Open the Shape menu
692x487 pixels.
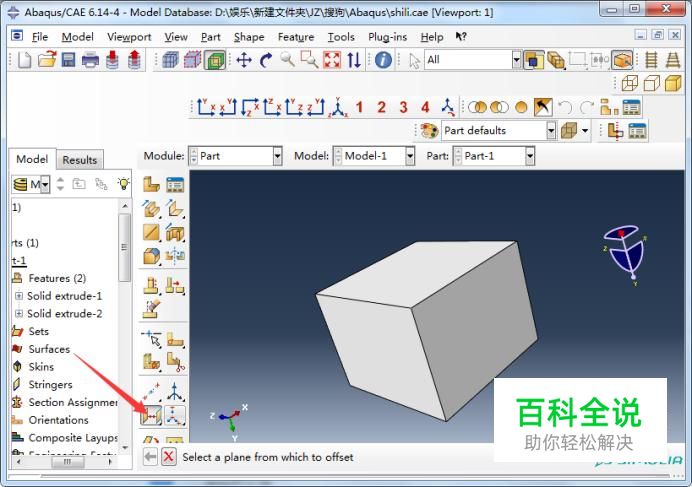(x=249, y=37)
